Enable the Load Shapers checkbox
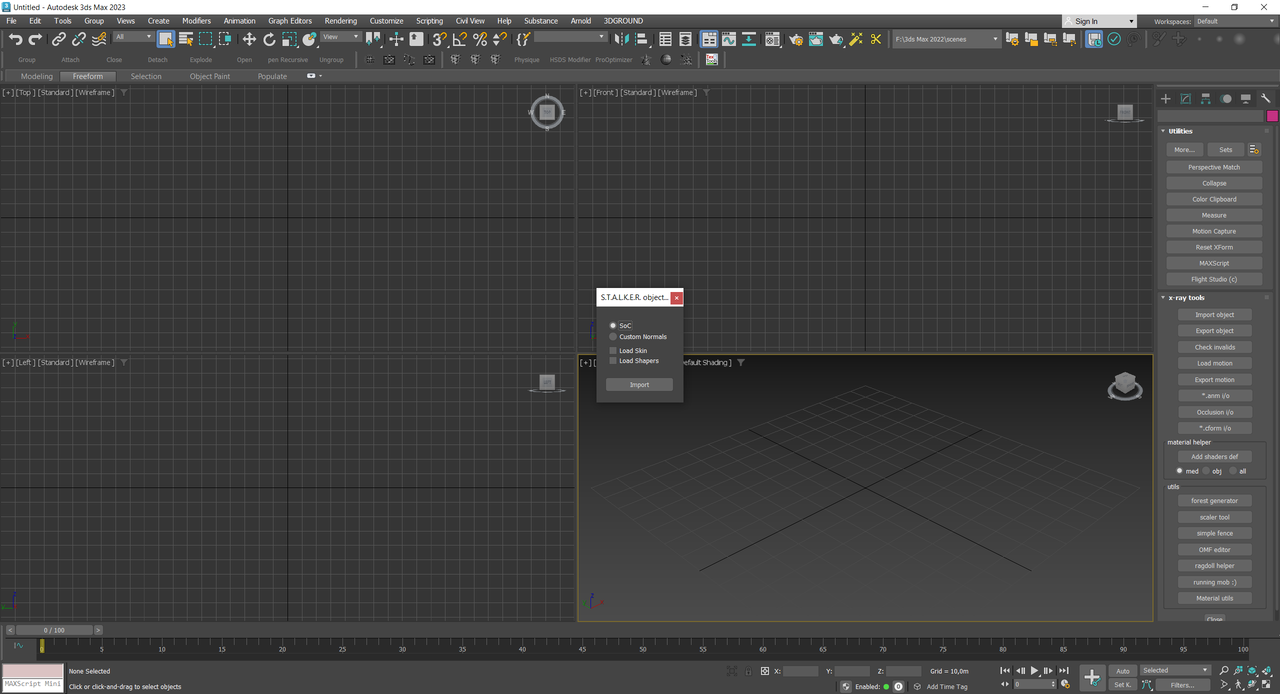The width and height of the screenshot is (1280, 694). 613,361
